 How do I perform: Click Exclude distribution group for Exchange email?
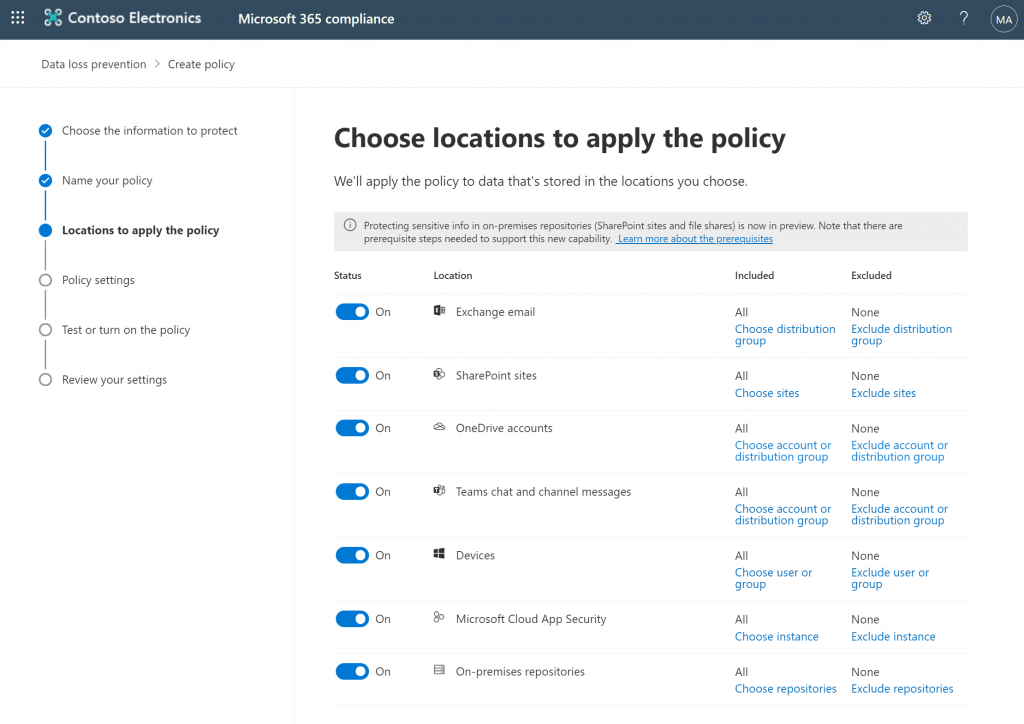pos(901,335)
